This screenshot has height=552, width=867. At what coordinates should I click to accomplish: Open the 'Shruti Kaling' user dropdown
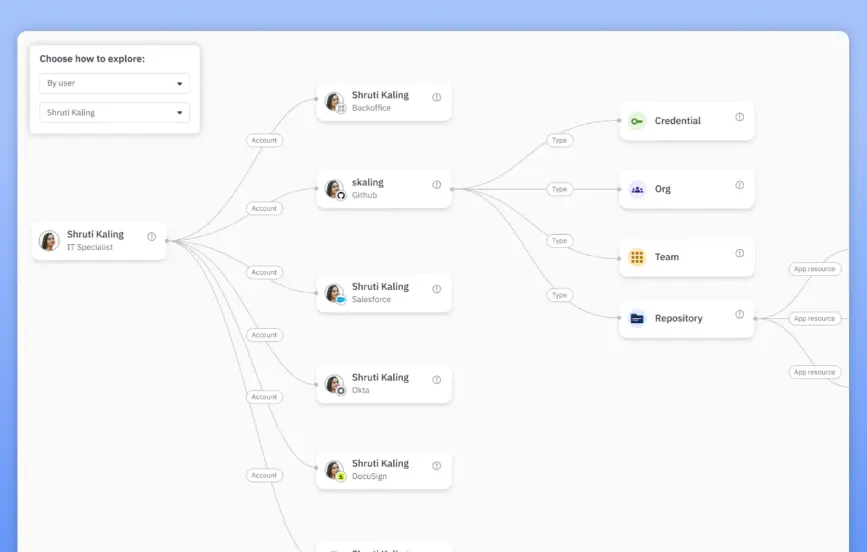coord(114,113)
